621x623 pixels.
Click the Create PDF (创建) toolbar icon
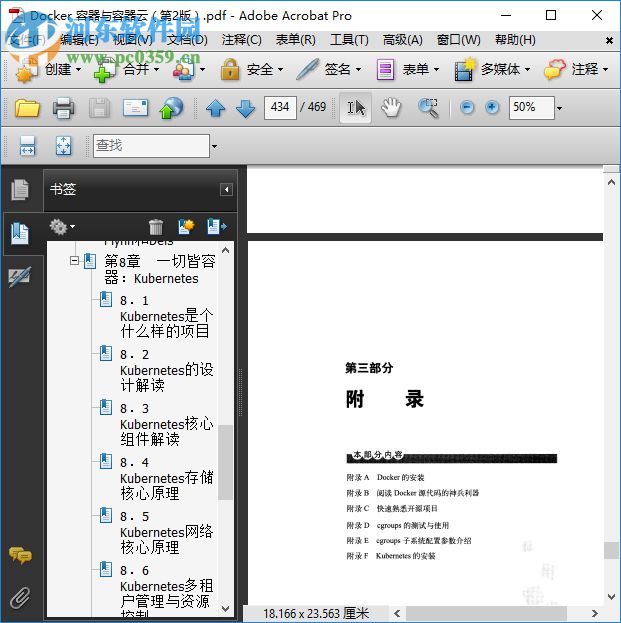tap(26, 70)
